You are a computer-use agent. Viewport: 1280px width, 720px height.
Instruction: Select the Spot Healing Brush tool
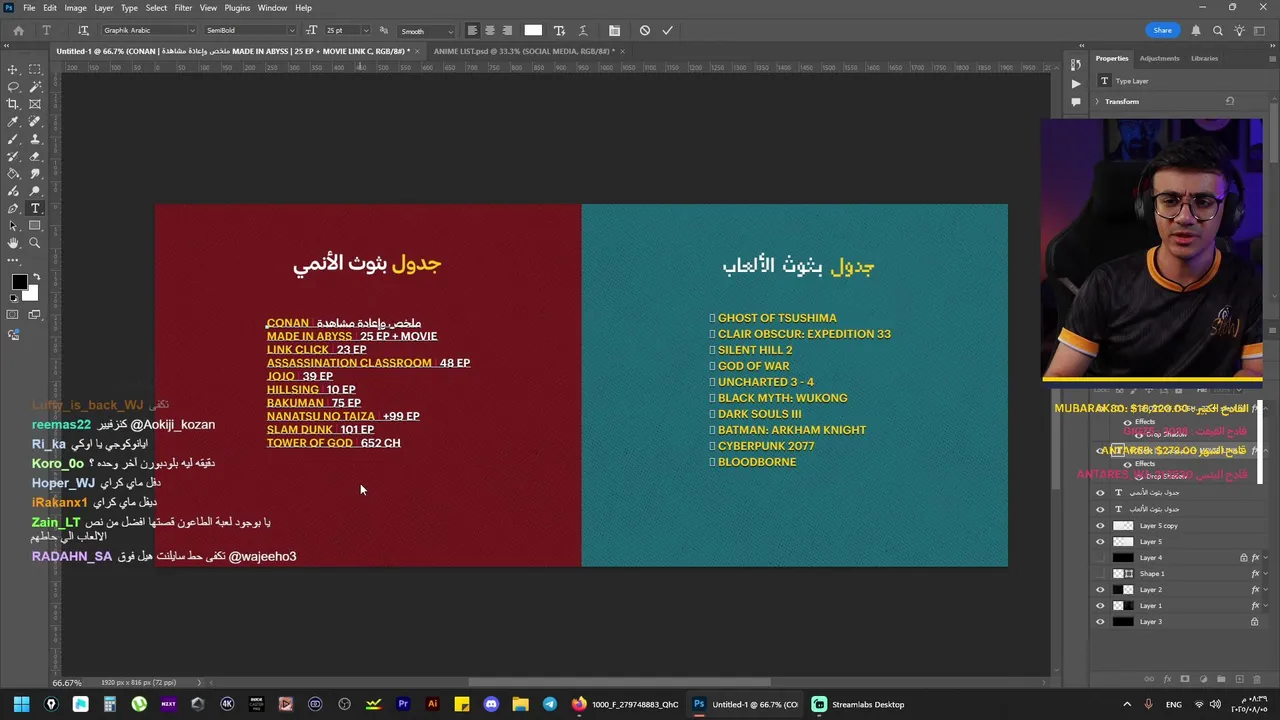[35, 122]
